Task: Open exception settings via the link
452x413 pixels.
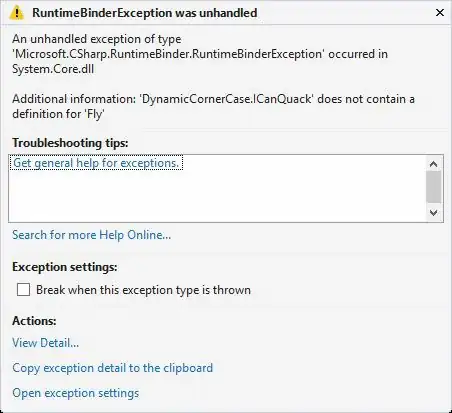Action: click(x=76, y=393)
